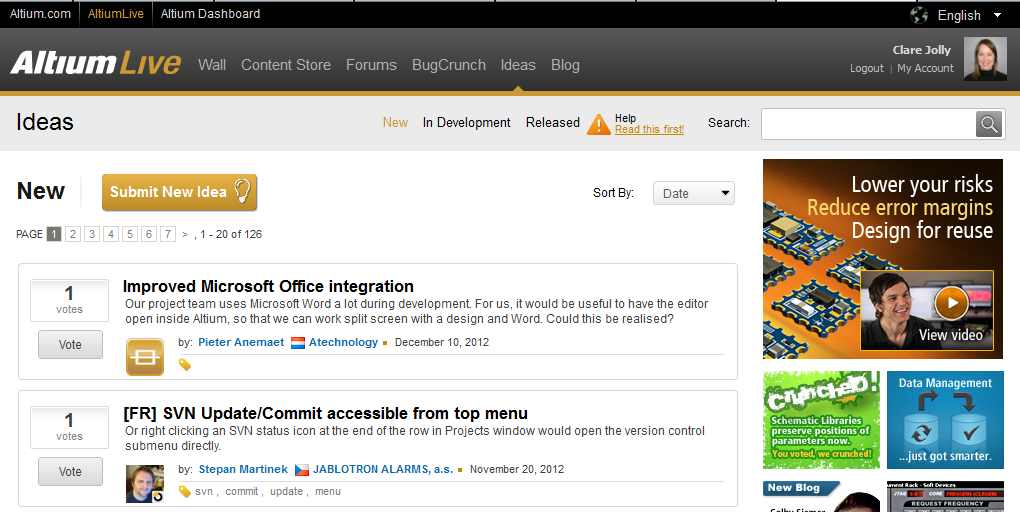Click the Czech flag icon beside JABLOTRON
1020x512 pixels.
click(302, 469)
